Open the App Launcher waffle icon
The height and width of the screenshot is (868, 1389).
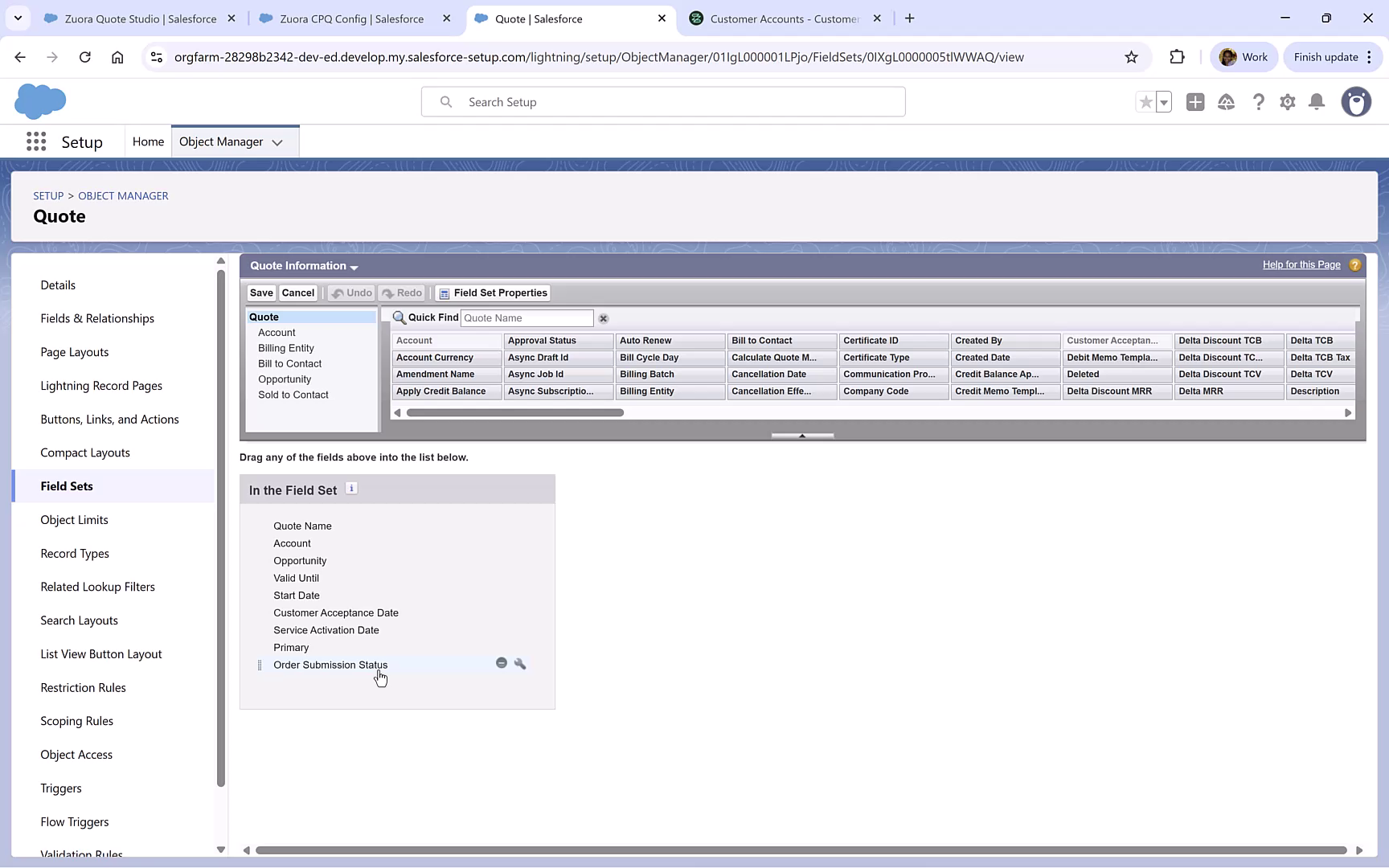35,141
